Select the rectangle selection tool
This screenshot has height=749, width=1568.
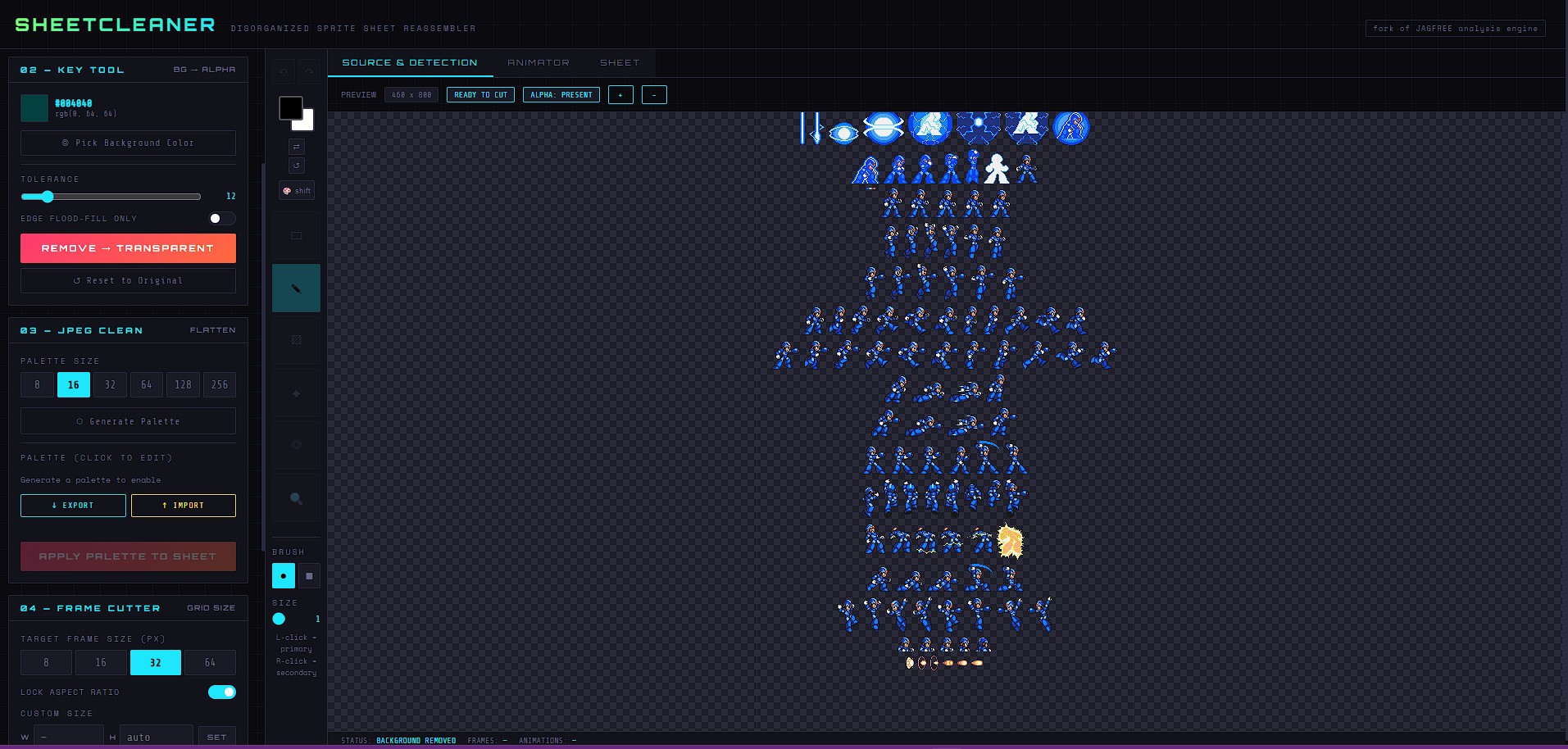click(296, 236)
